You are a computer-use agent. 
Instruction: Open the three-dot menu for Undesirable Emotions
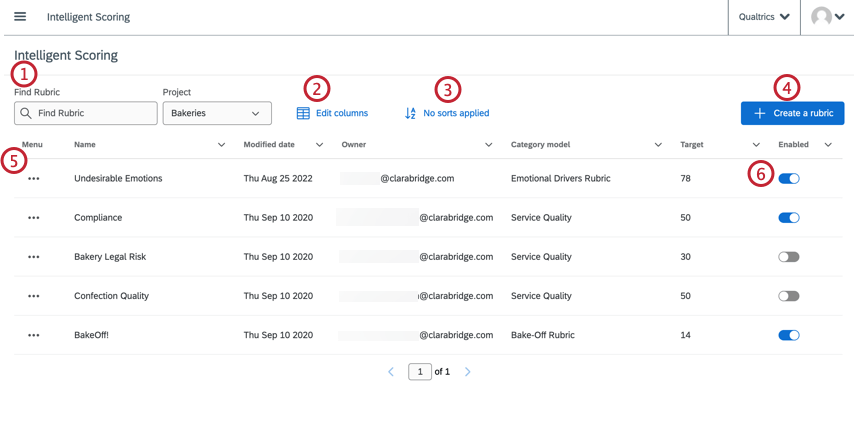pyautogui.click(x=34, y=178)
